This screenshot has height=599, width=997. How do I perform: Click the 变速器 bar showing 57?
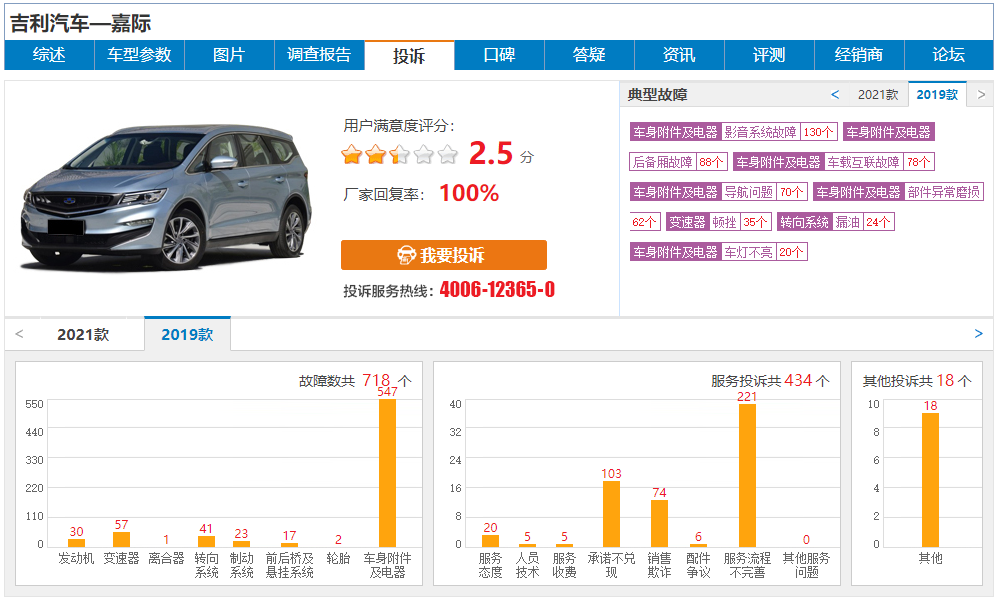coord(121,539)
